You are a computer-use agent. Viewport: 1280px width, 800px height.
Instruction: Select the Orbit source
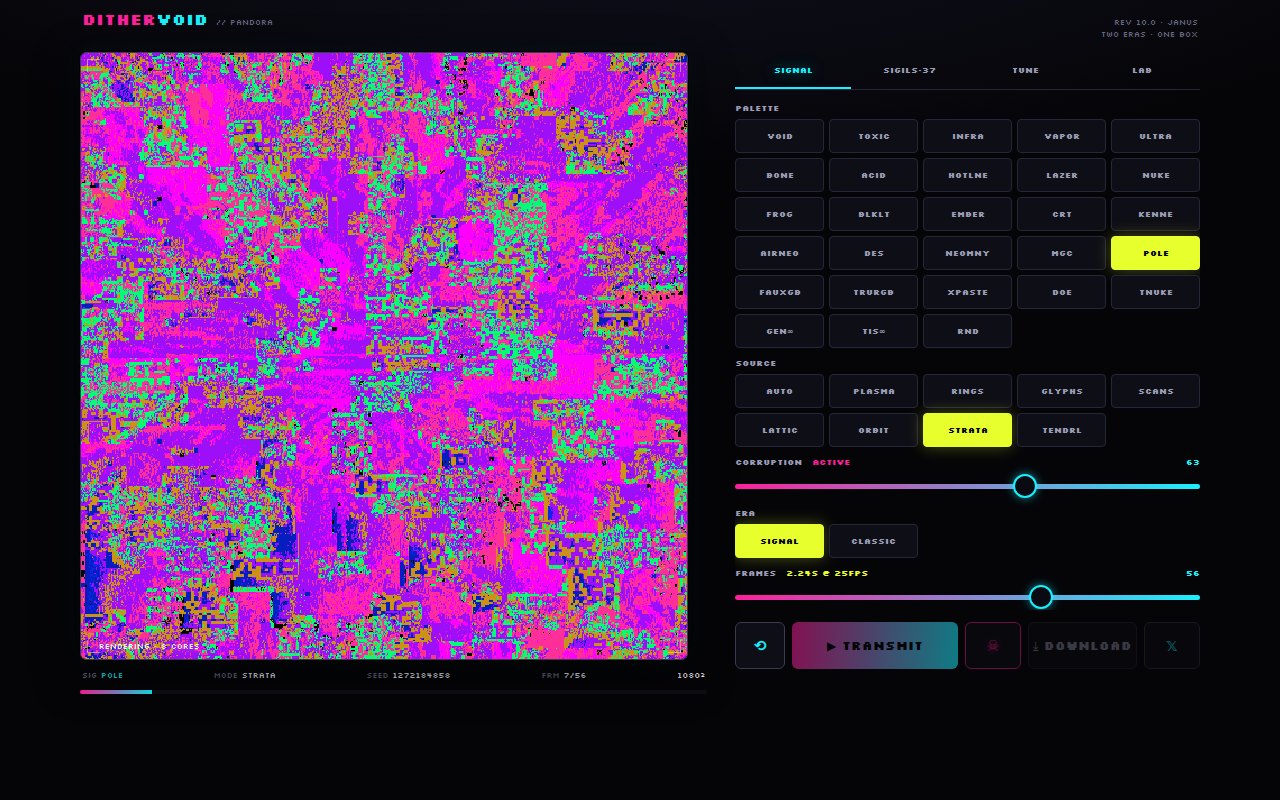874,430
